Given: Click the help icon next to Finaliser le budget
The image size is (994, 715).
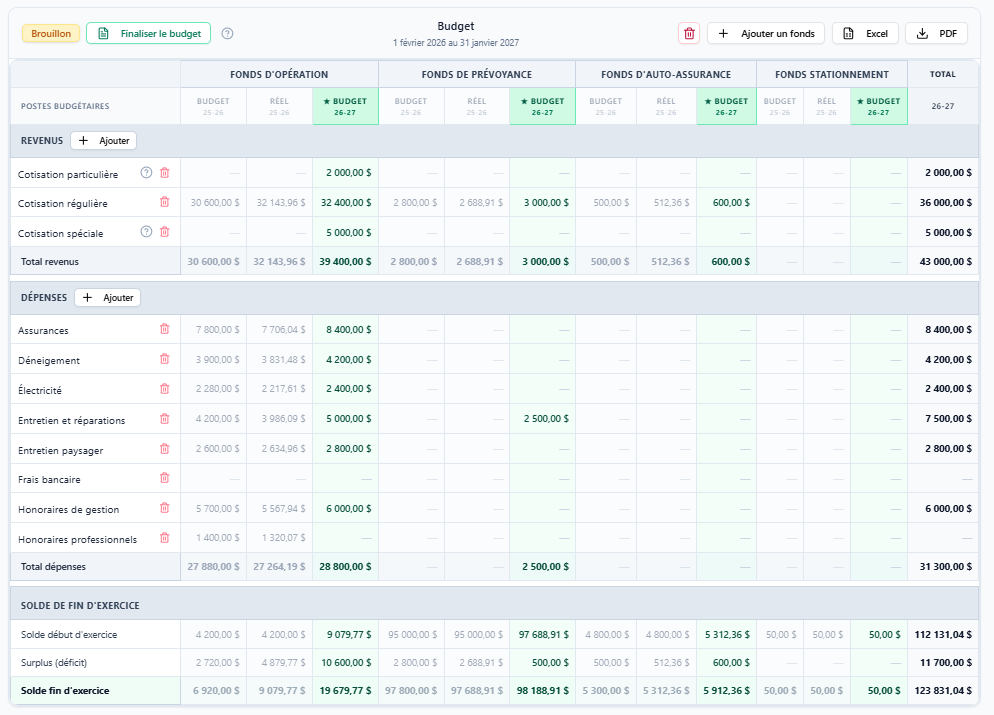Looking at the screenshot, I should [x=228, y=34].
